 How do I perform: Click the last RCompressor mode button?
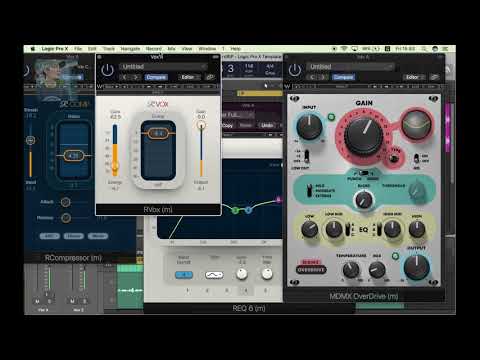click(98, 236)
